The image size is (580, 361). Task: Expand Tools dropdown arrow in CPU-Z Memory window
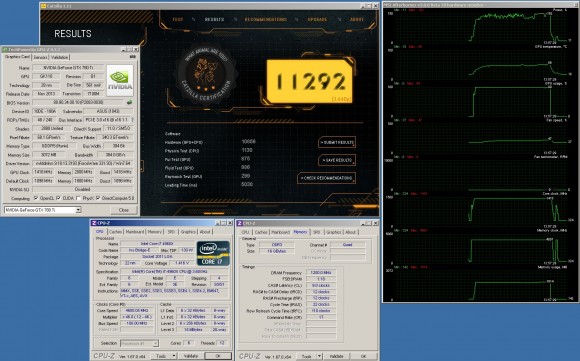[x=319, y=356]
